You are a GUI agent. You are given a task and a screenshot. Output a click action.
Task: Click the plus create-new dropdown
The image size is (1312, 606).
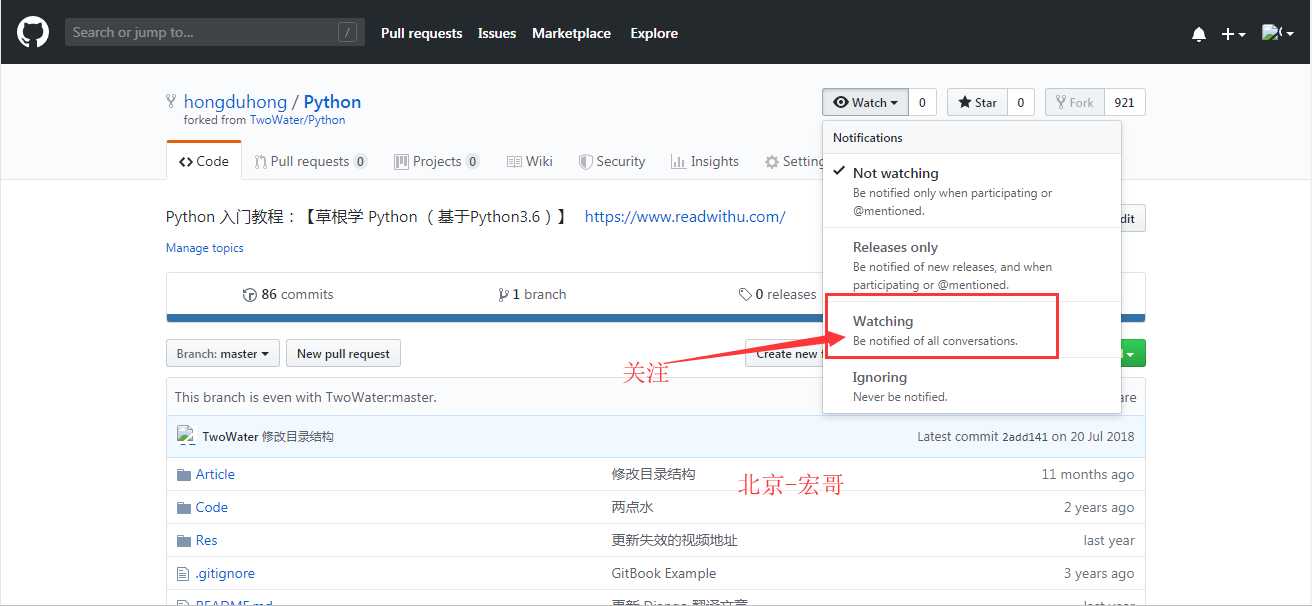(1233, 34)
